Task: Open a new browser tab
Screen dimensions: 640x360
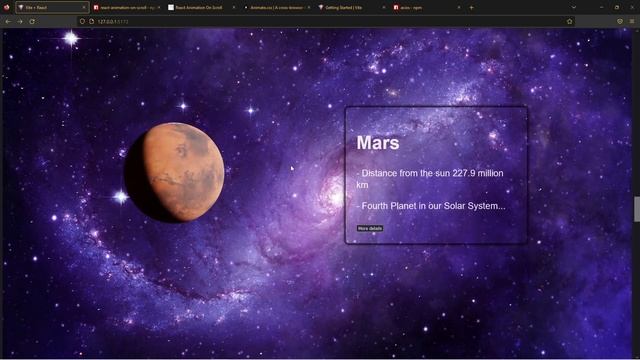Action: [x=471, y=7]
